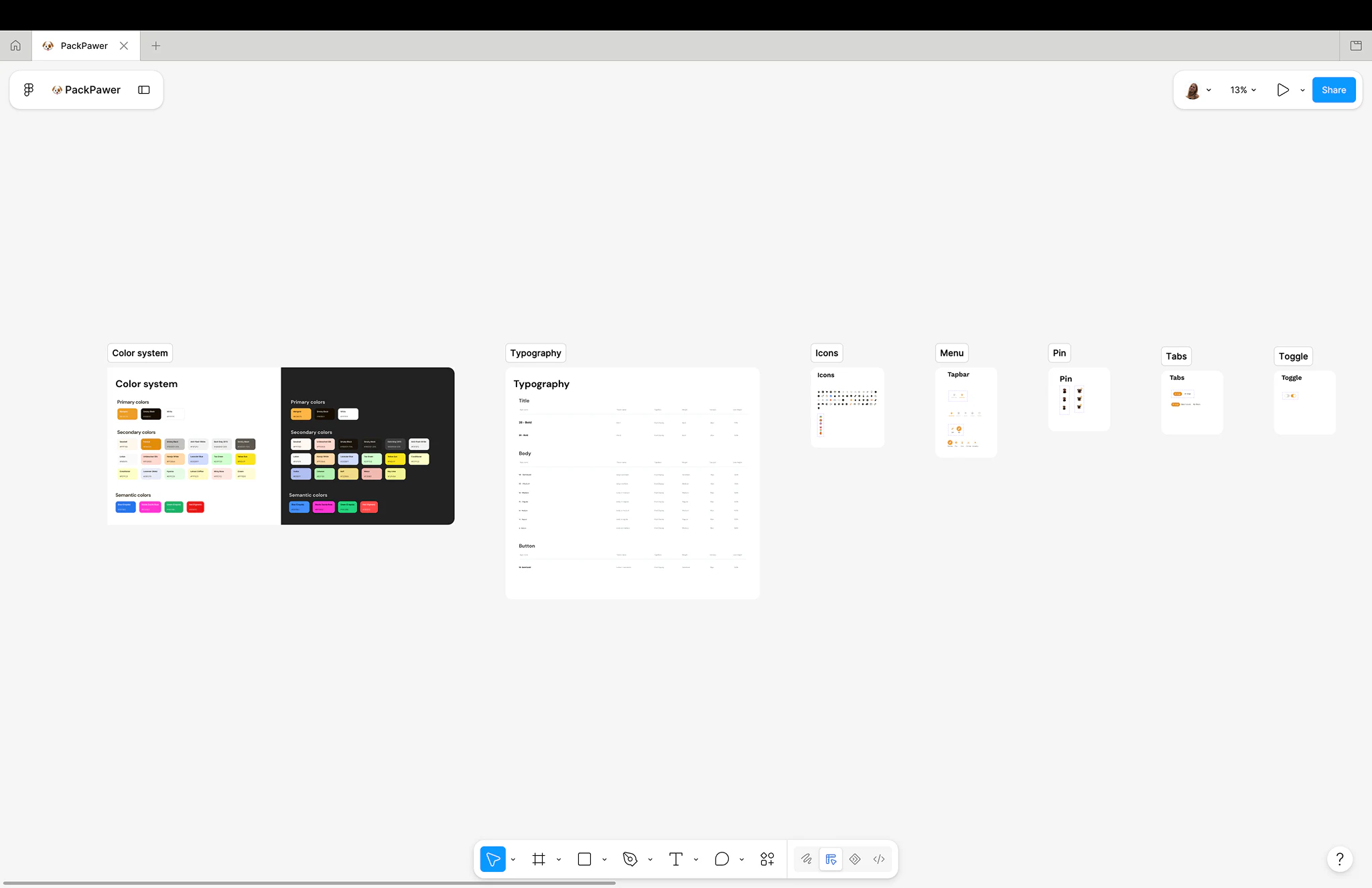Expand the present options chevron
Viewport: 1372px width, 888px height.
[1302, 90]
